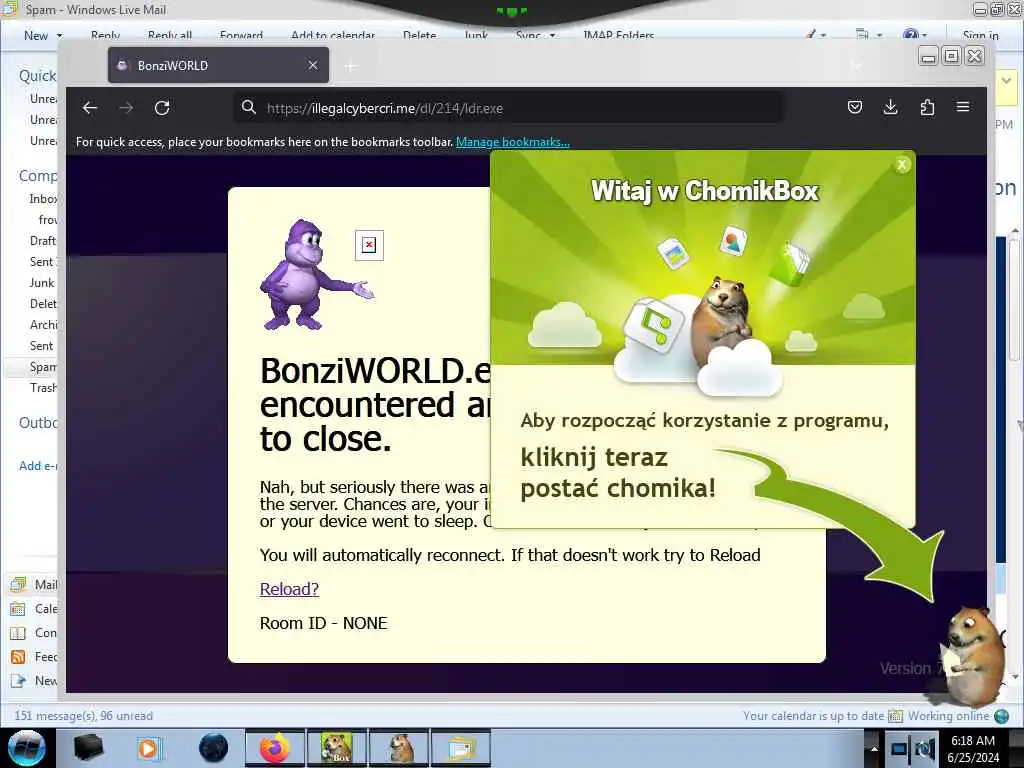Select Drafts folder in Live Mail
1024x768 pixels.
coord(43,240)
